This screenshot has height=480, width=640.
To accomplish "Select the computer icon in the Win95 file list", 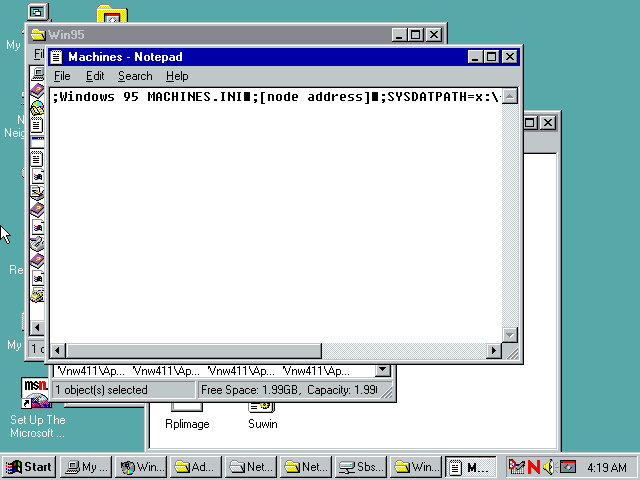I will pos(38,73).
